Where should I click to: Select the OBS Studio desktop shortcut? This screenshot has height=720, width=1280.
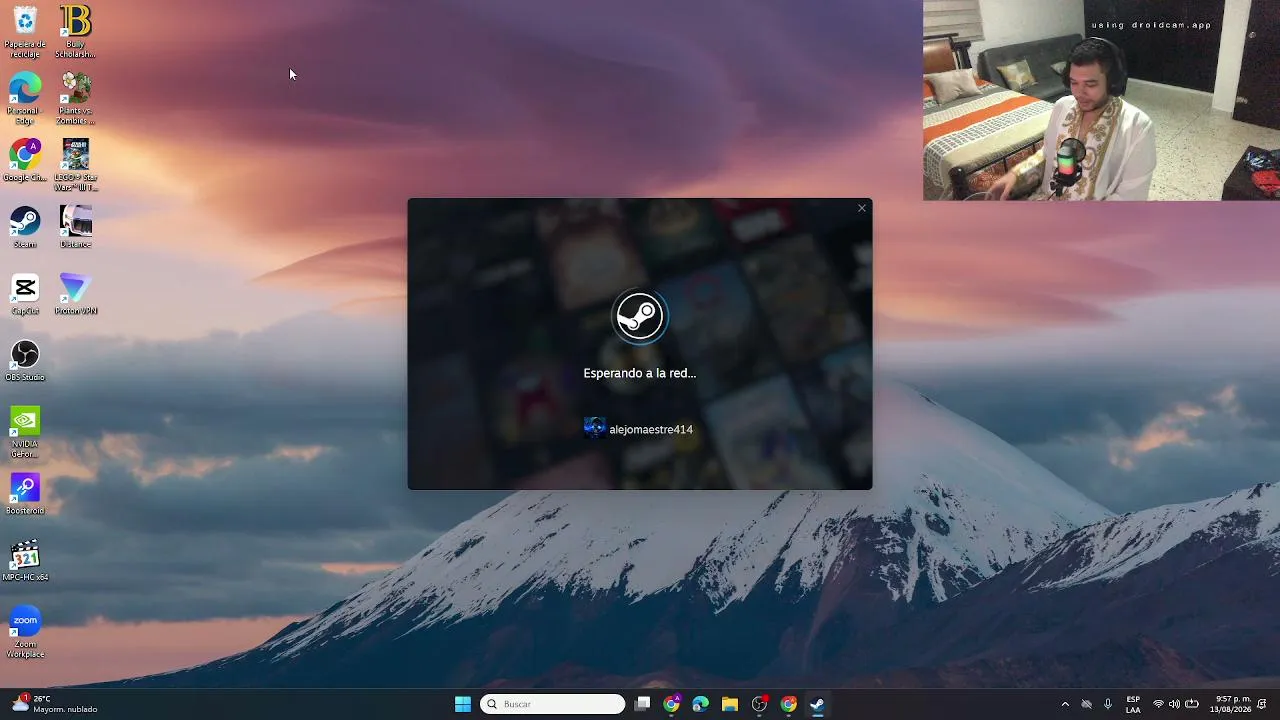[25, 361]
